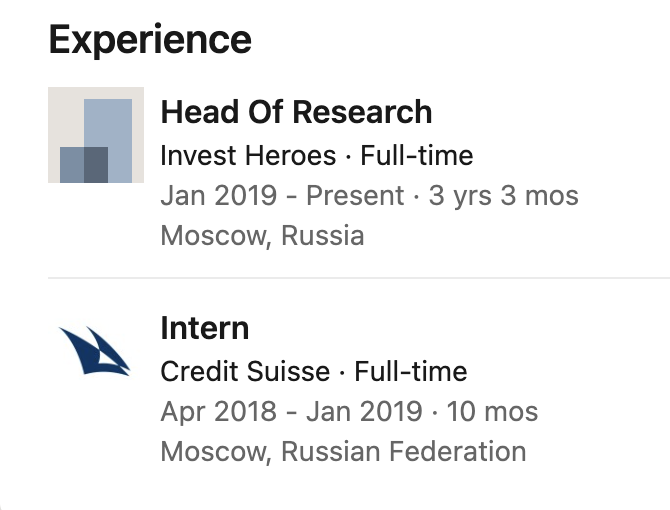Click the Credit Suisse sail logo
The width and height of the screenshot is (670, 510).
tap(95, 351)
